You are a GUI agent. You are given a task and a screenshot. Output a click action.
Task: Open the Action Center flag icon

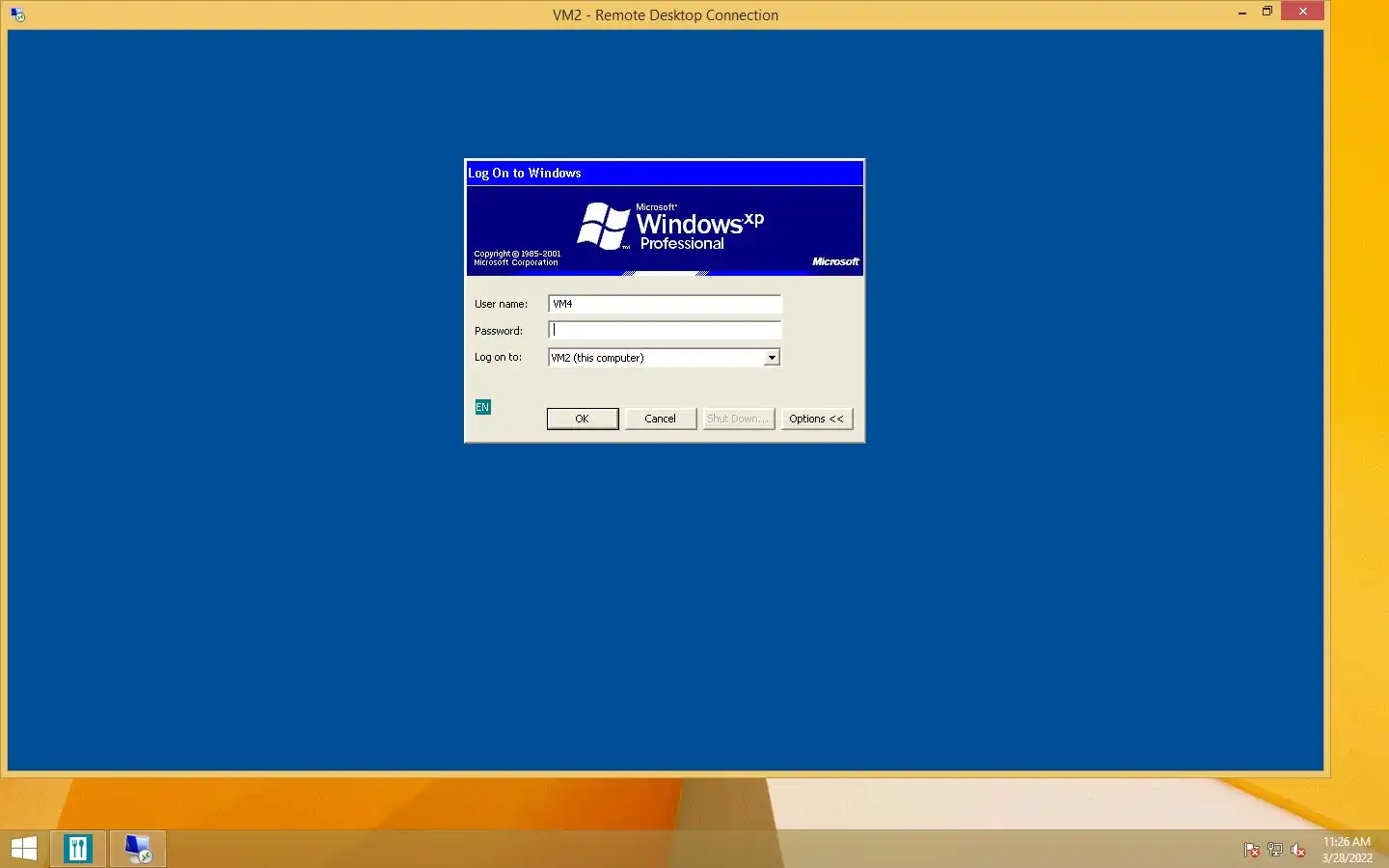[1251, 850]
